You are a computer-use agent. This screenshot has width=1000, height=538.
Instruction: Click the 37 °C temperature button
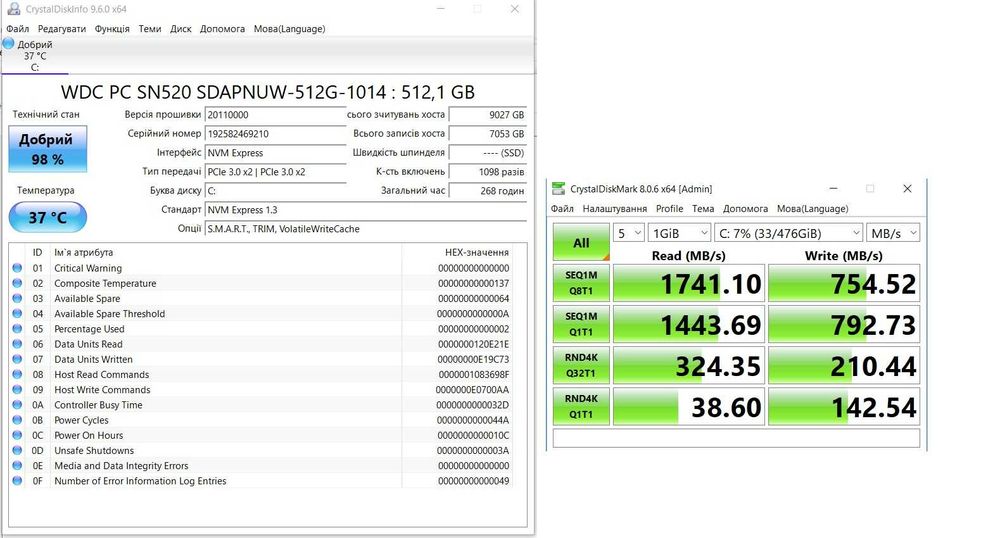(47, 217)
